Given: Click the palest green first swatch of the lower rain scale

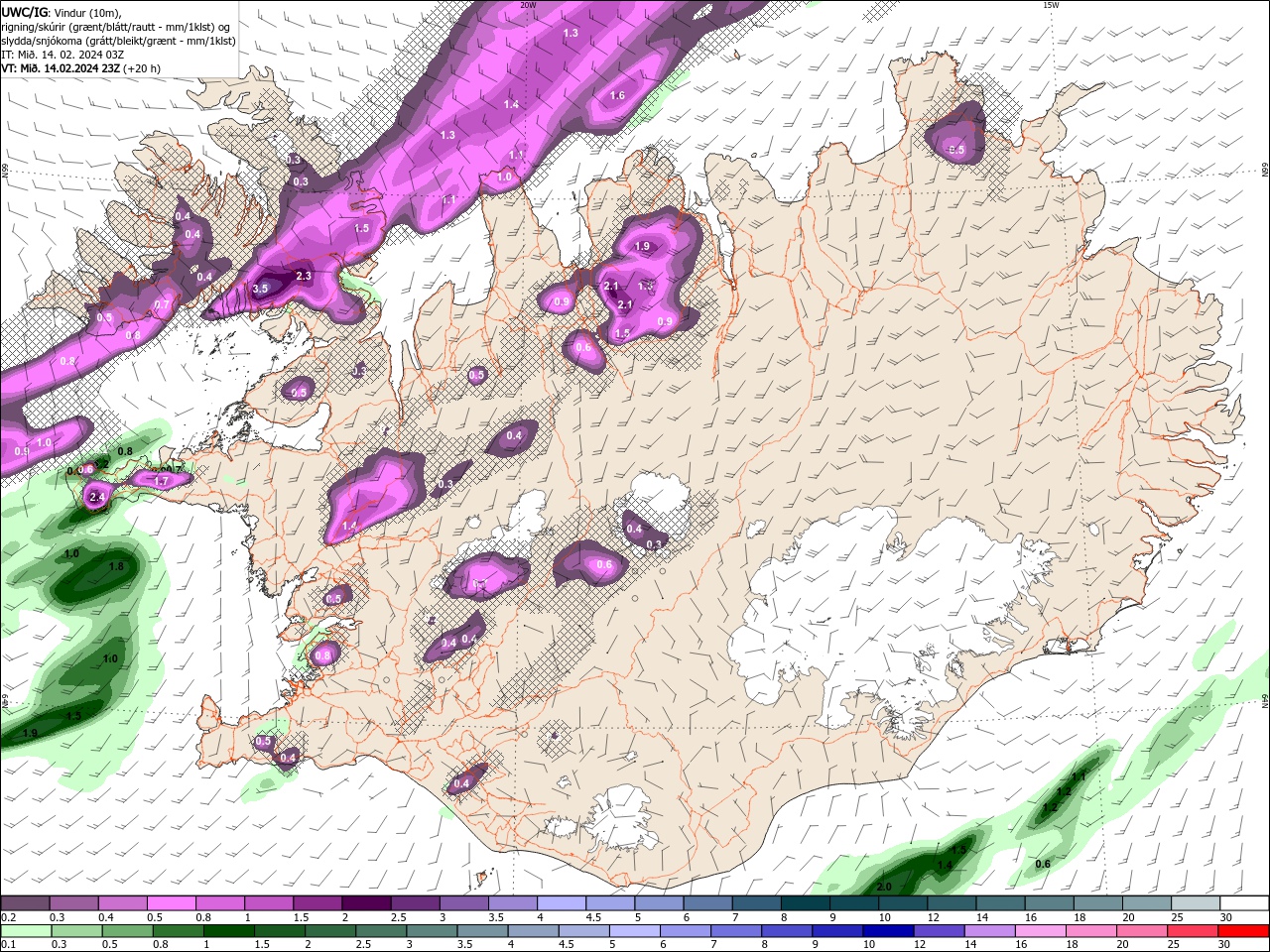Looking at the screenshot, I should click(x=26, y=930).
